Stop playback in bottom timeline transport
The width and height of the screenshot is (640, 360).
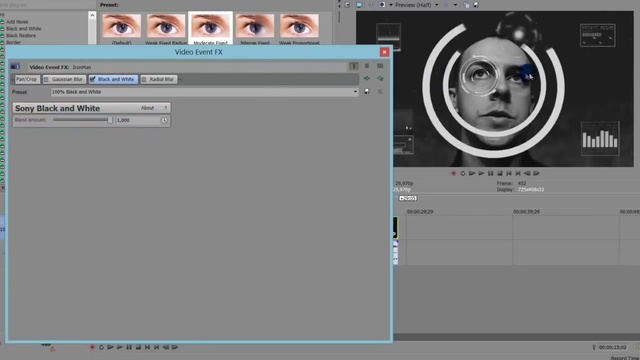point(138,347)
